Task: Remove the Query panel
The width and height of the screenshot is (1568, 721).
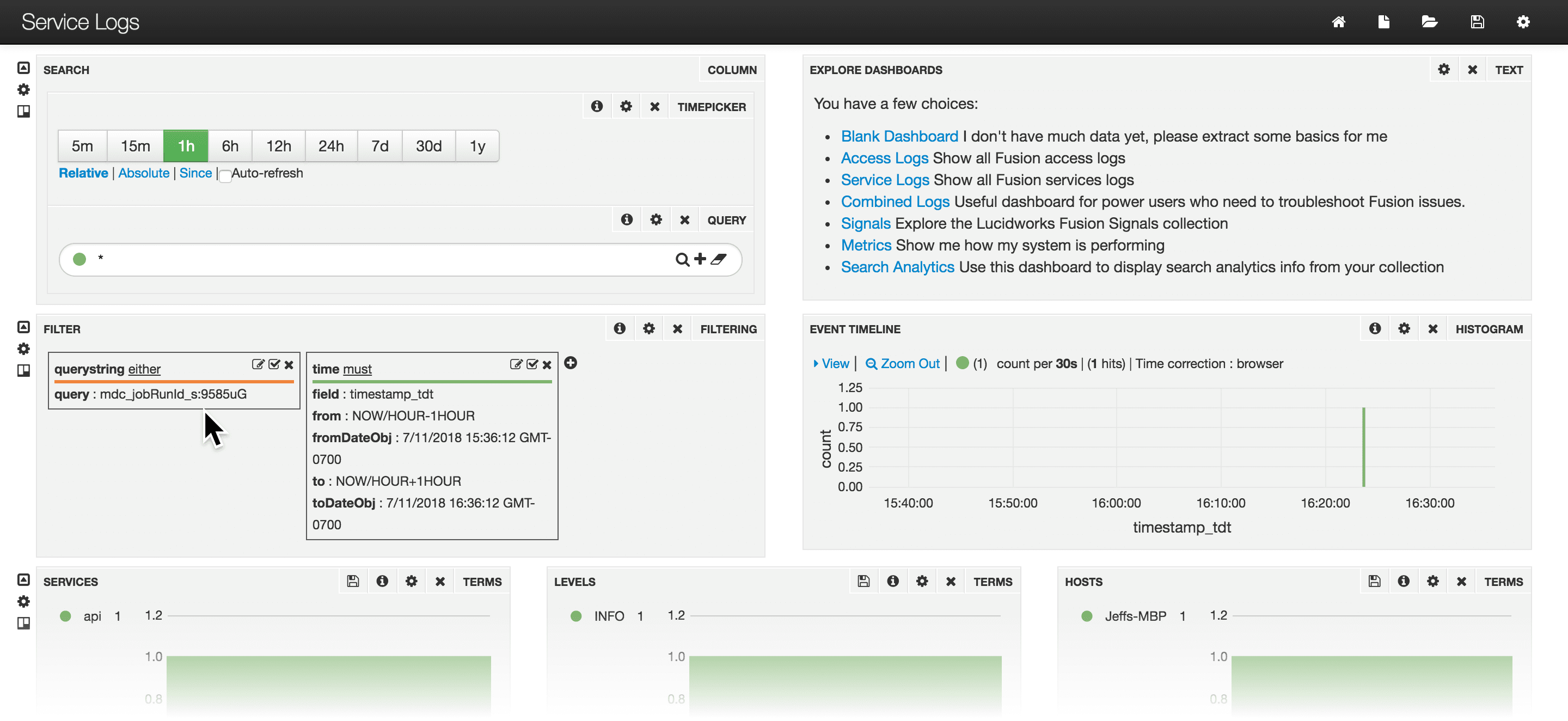Action: [x=684, y=220]
